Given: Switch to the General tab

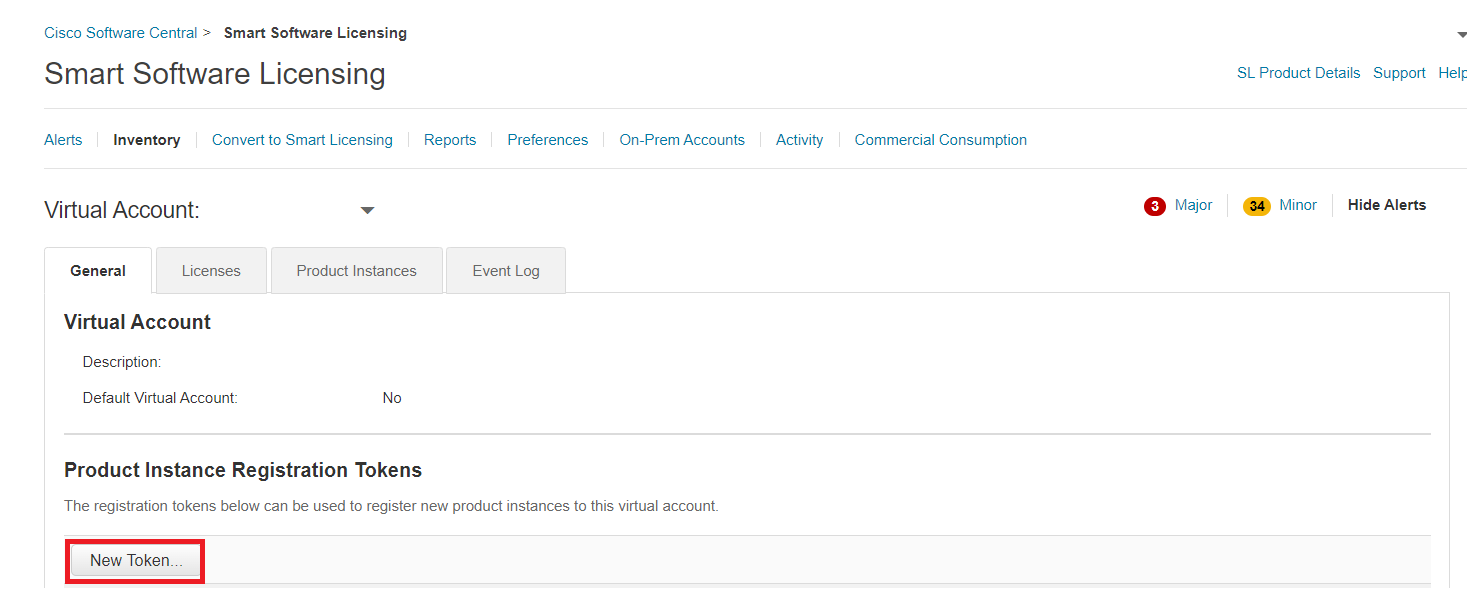Looking at the screenshot, I should point(98,271).
